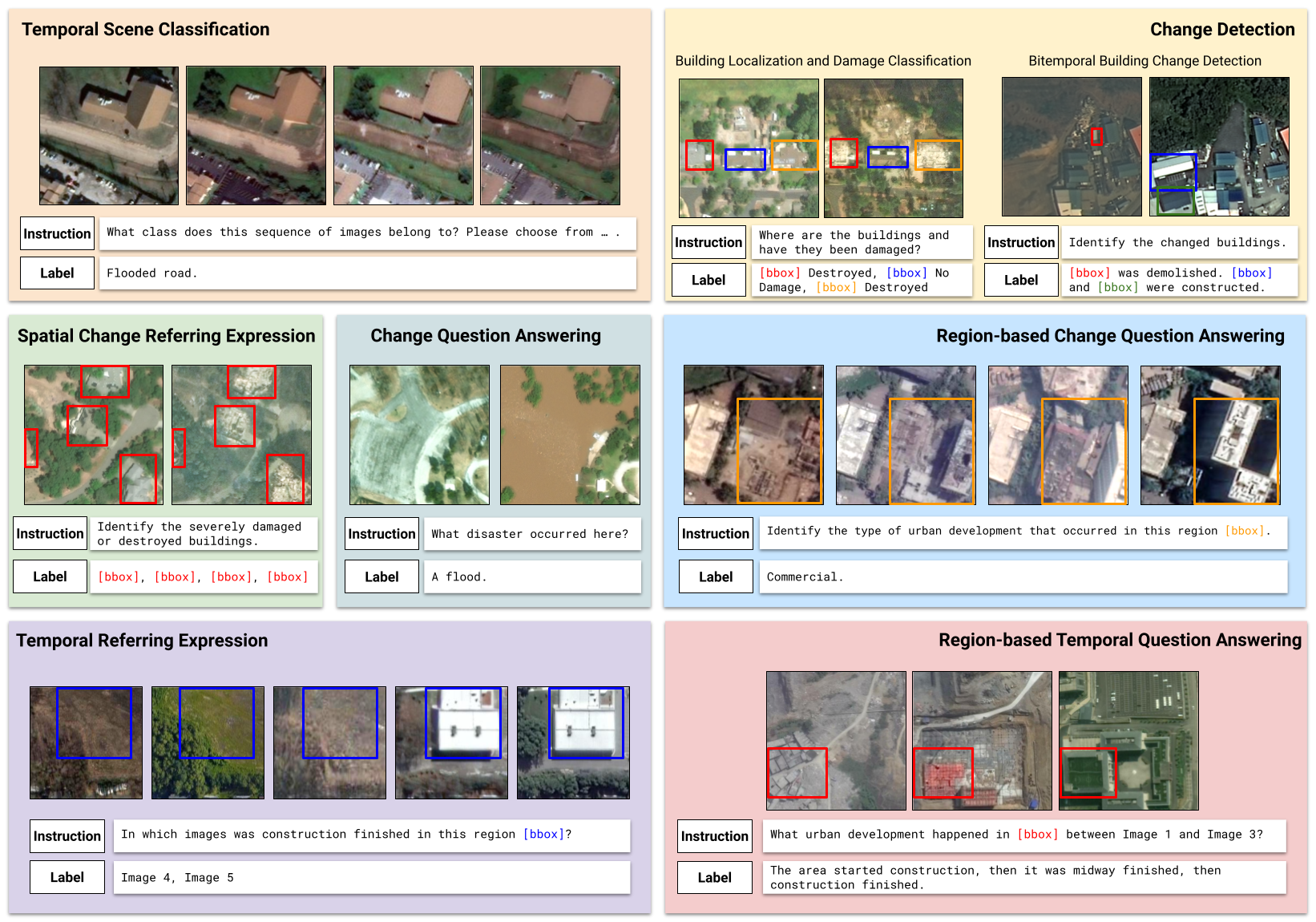The image size is (1316, 922).
Task: Click 'The area started construction' label text
Action: coord(995,878)
